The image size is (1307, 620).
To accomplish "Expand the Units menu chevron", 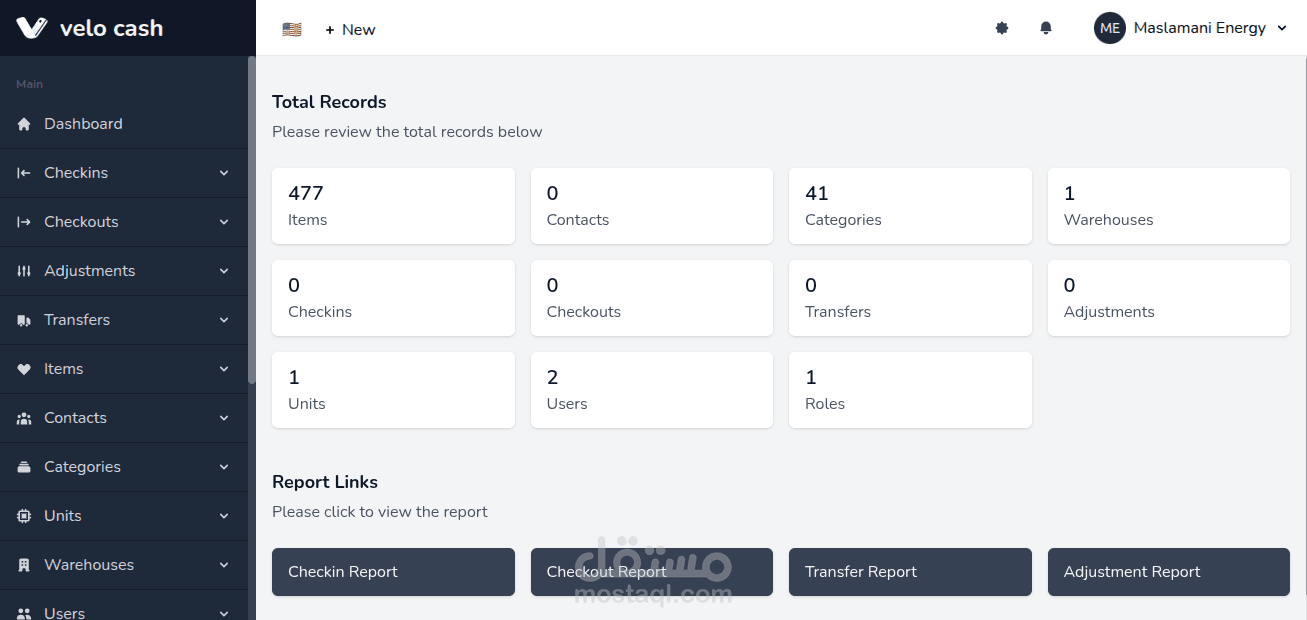I will 224,516.
